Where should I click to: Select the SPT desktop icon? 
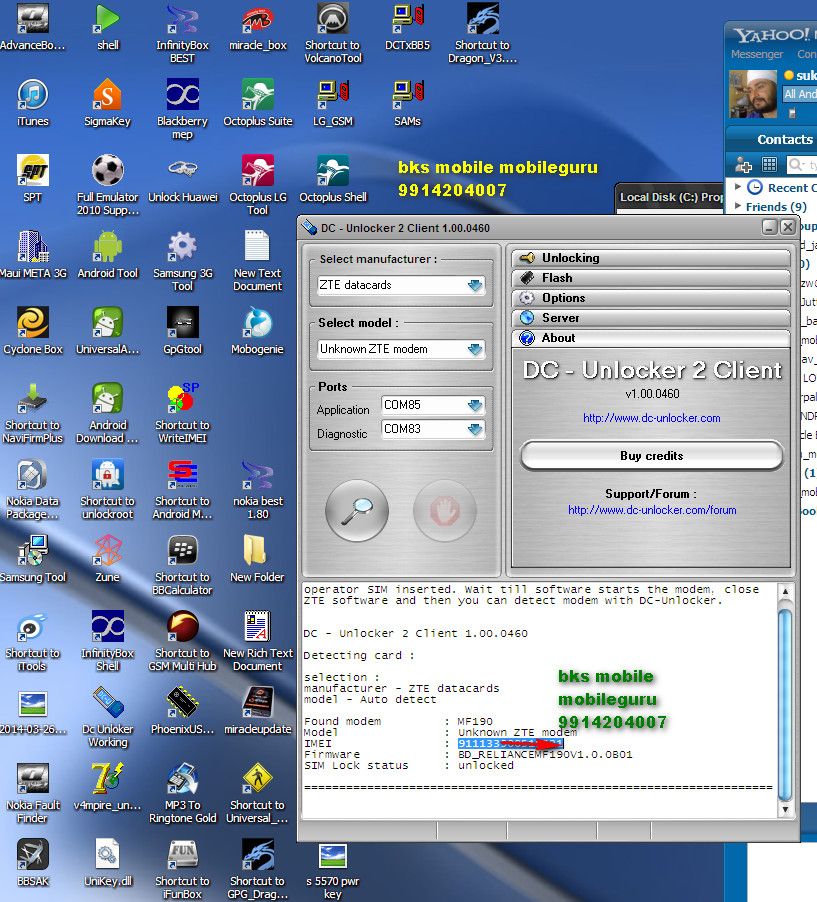coord(33,179)
